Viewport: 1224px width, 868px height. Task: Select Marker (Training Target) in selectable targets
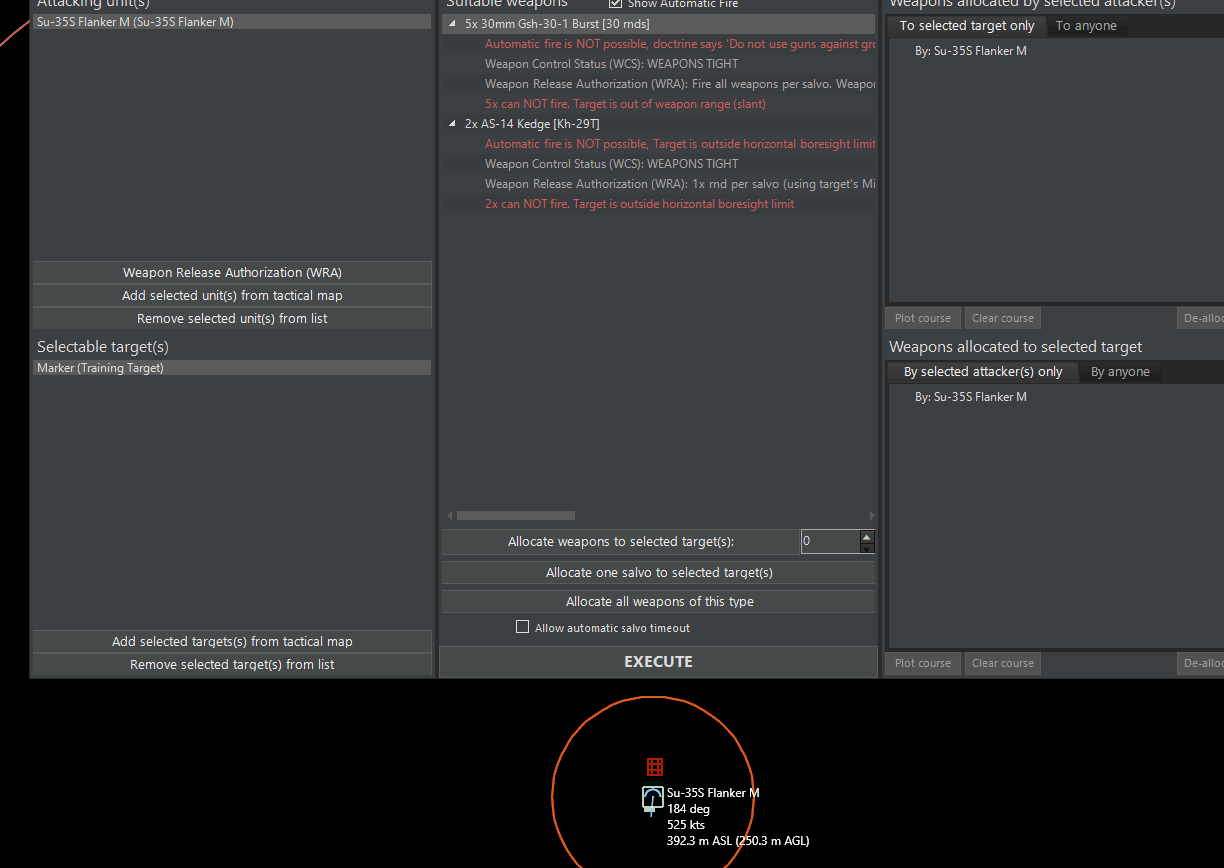pyautogui.click(x=232, y=368)
